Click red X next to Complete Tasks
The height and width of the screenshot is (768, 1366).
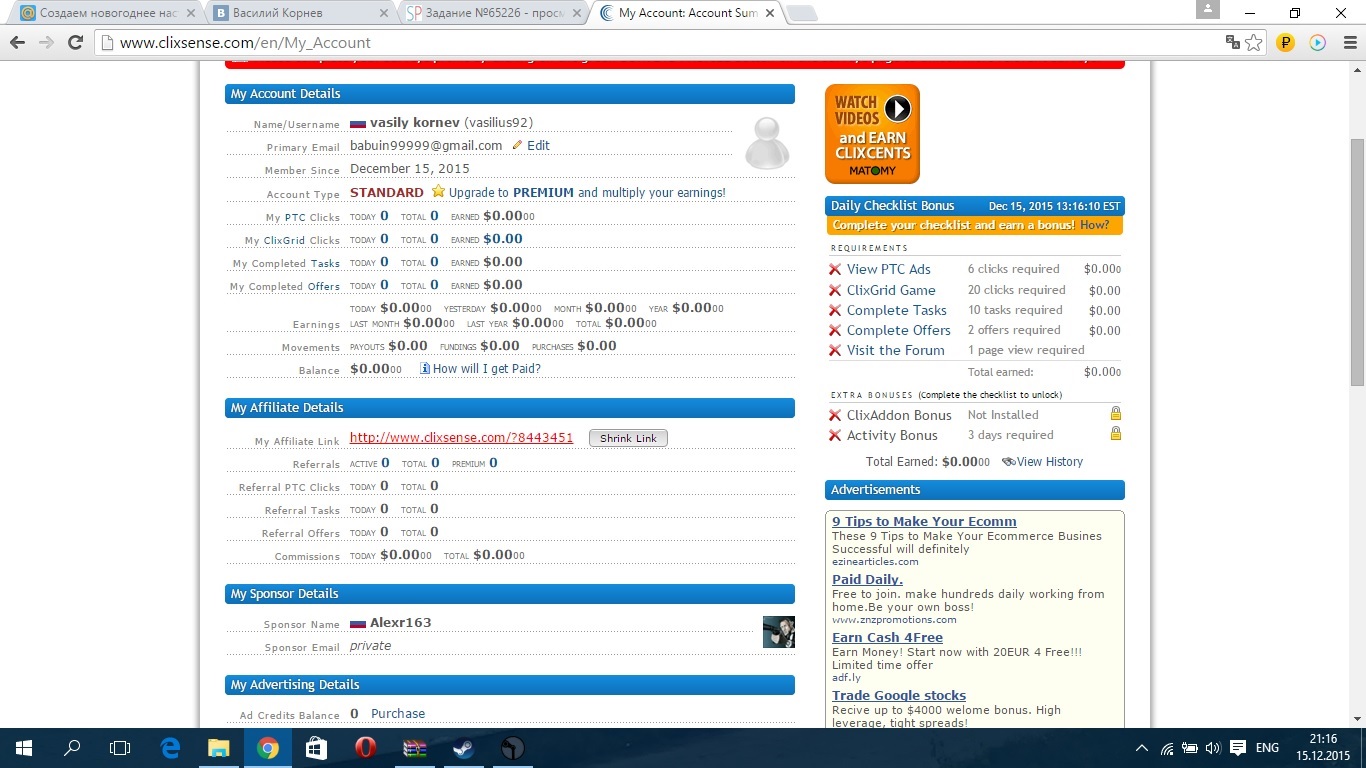(x=835, y=310)
